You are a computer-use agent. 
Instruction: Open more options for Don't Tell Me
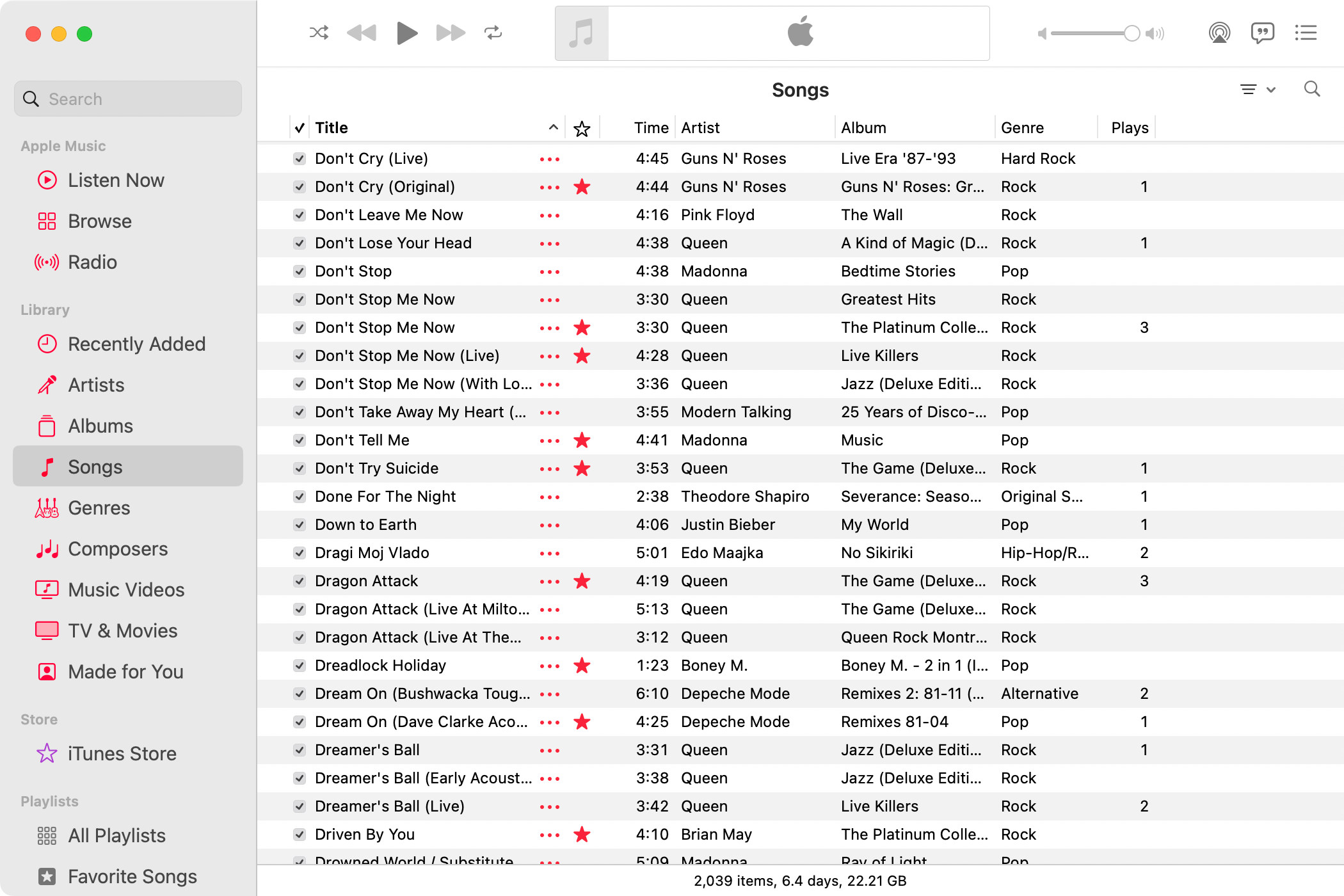click(549, 440)
